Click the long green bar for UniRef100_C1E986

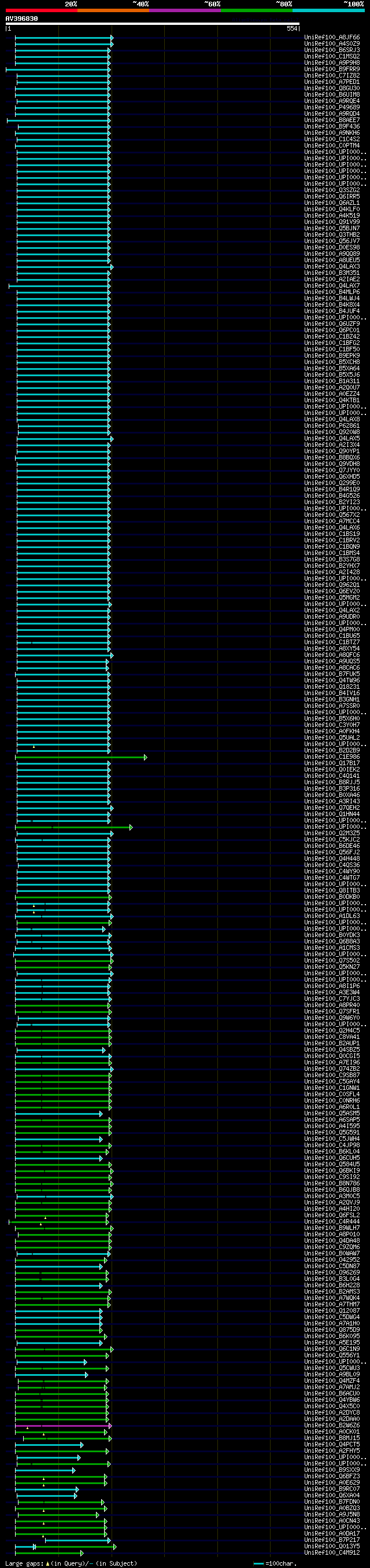click(x=81, y=758)
